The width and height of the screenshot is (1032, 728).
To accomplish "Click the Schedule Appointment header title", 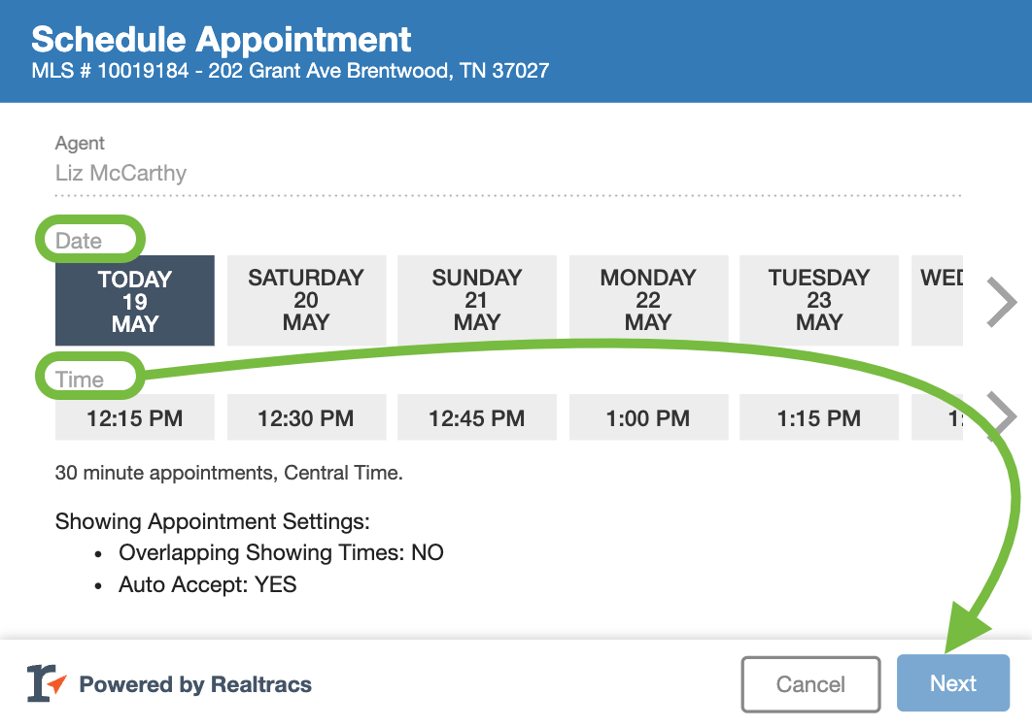I will click(x=221, y=38).
